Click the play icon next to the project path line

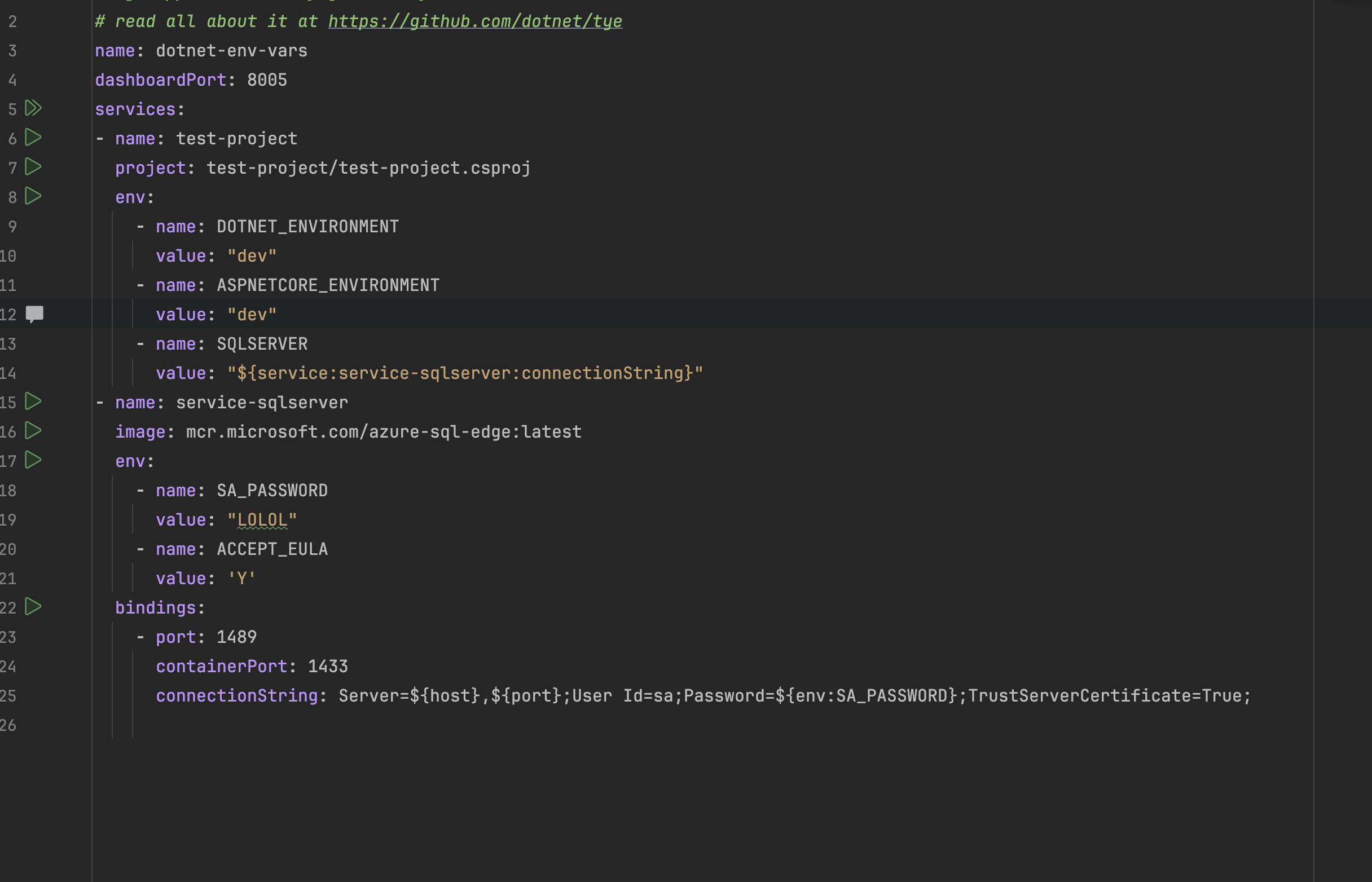tap(33, 167)
